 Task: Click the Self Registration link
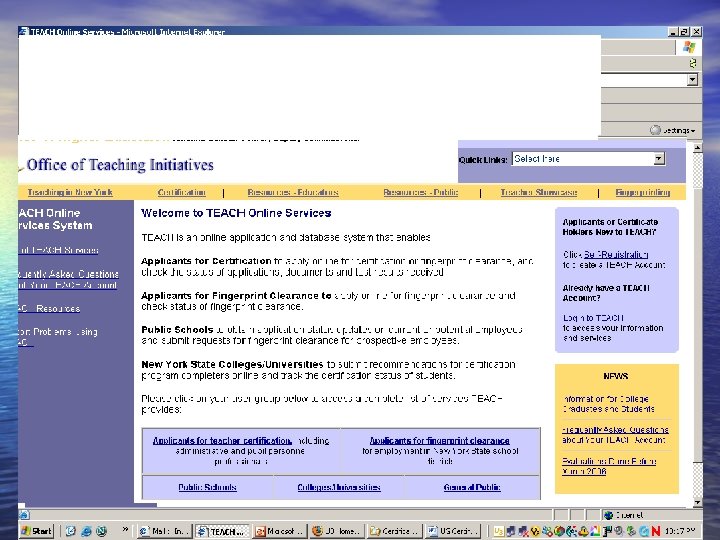616,254
